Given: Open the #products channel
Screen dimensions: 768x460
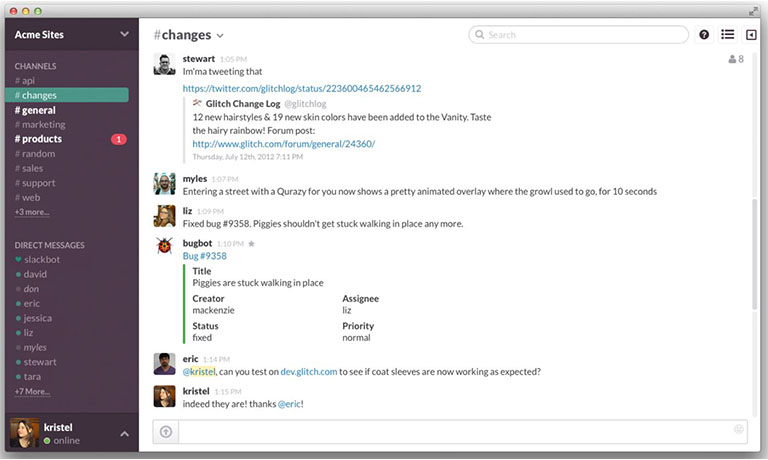Looking at the screenshot, I should 38,139.
